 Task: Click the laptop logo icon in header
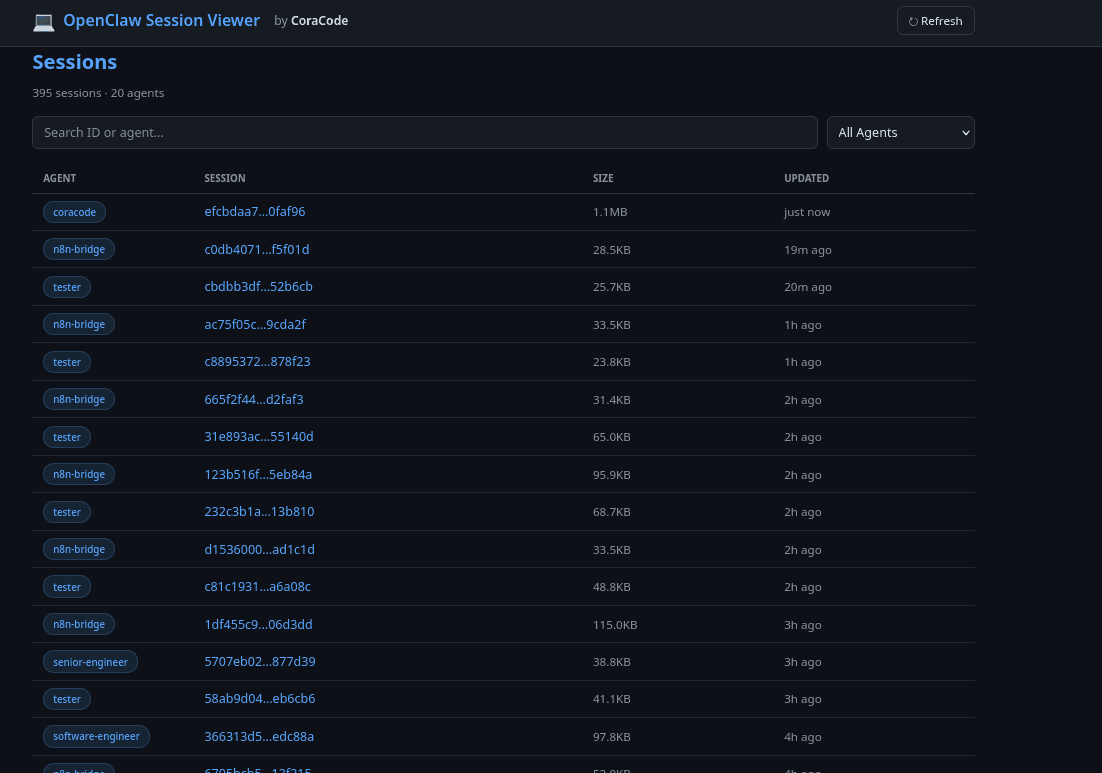(x=44, y=21)
